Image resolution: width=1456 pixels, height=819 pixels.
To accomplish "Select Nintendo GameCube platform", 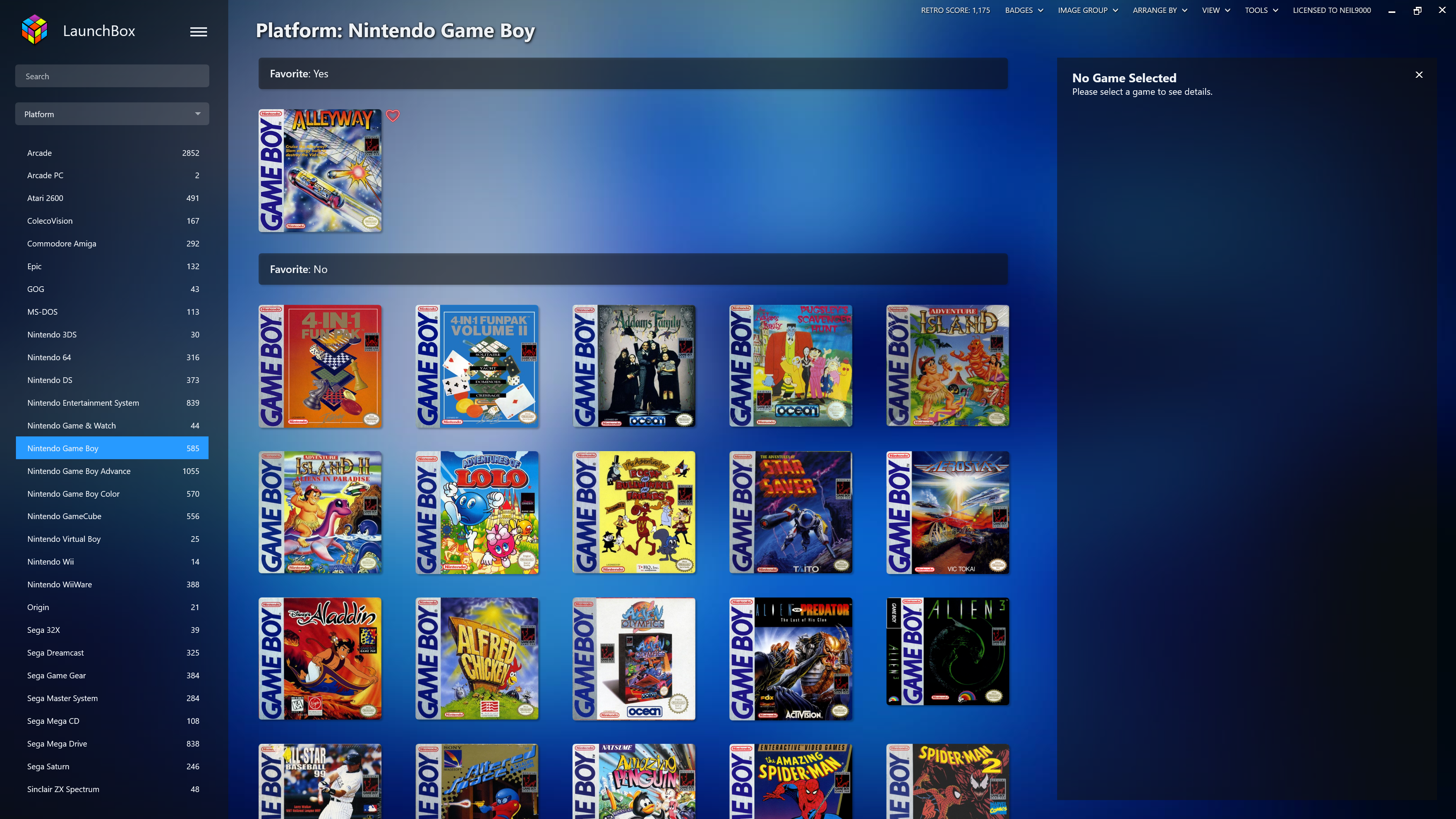I will [112, 516].
